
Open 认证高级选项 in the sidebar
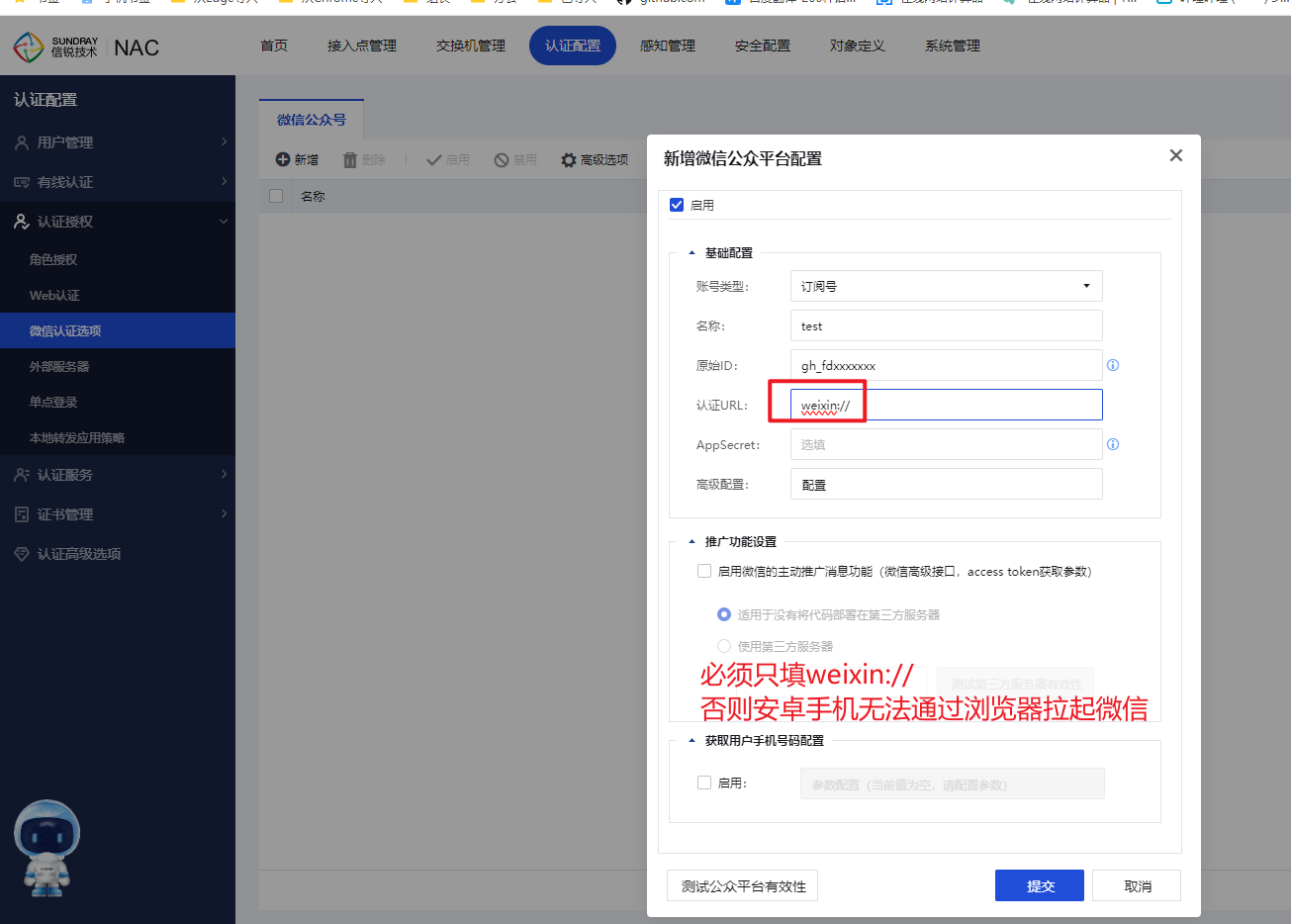click(x=118, y=554)
